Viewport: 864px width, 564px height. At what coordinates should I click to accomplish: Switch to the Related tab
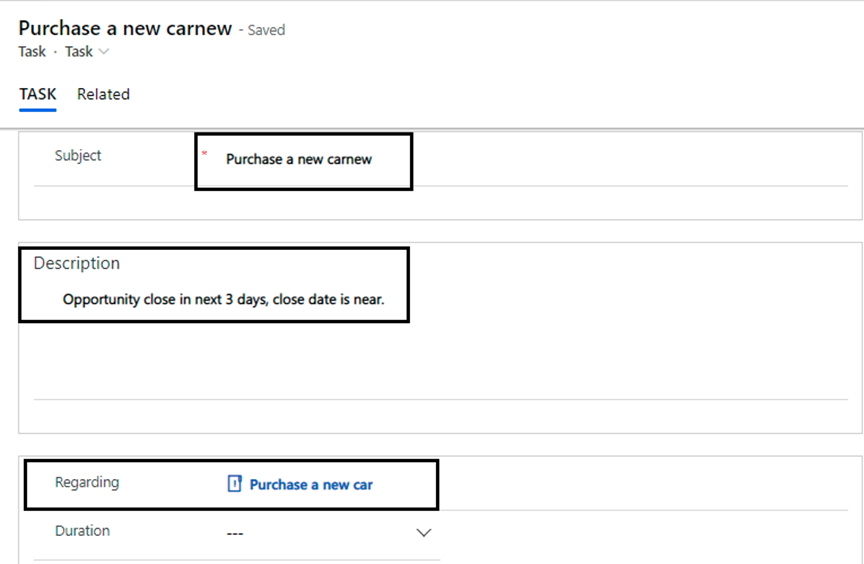pyautogui.click(x=103, y=94)
